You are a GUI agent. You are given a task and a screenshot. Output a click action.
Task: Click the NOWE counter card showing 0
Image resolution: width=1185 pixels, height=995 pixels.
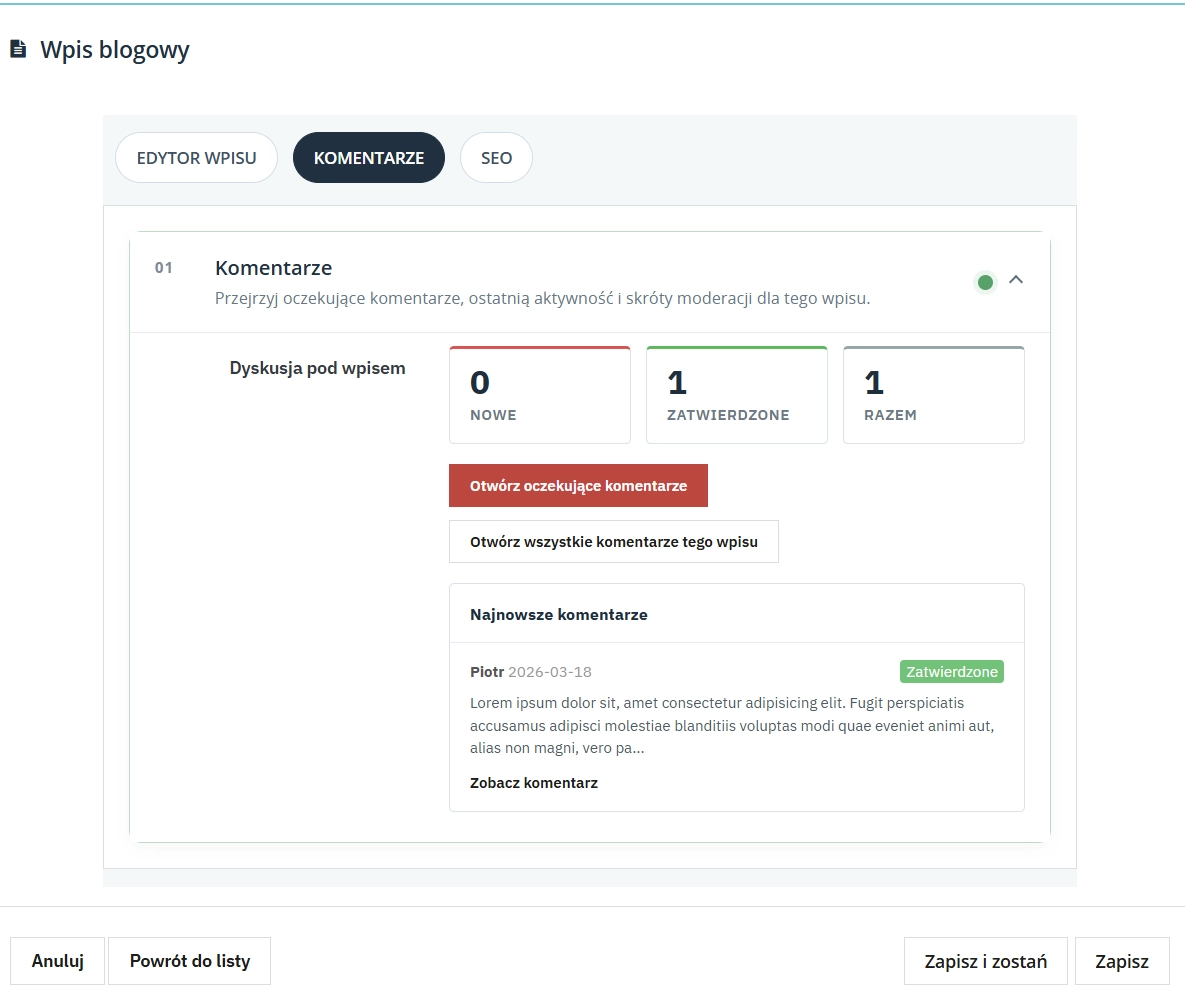tap(540, 394)
